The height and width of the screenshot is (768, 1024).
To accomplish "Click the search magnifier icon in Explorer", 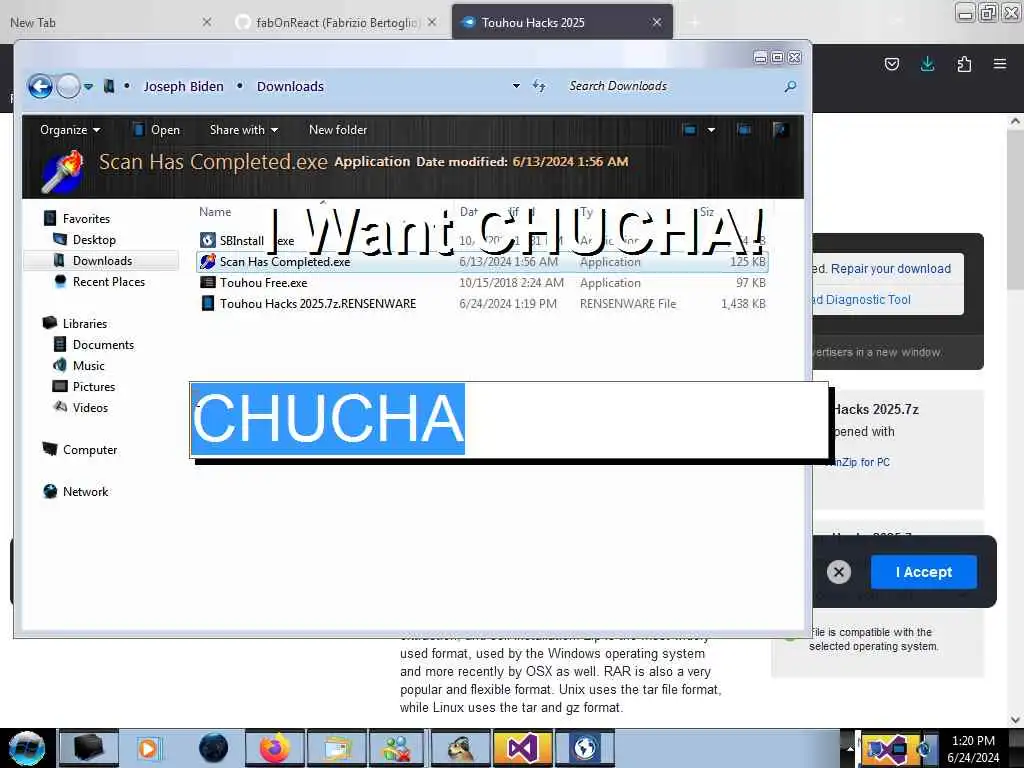I will coord(790,86).
